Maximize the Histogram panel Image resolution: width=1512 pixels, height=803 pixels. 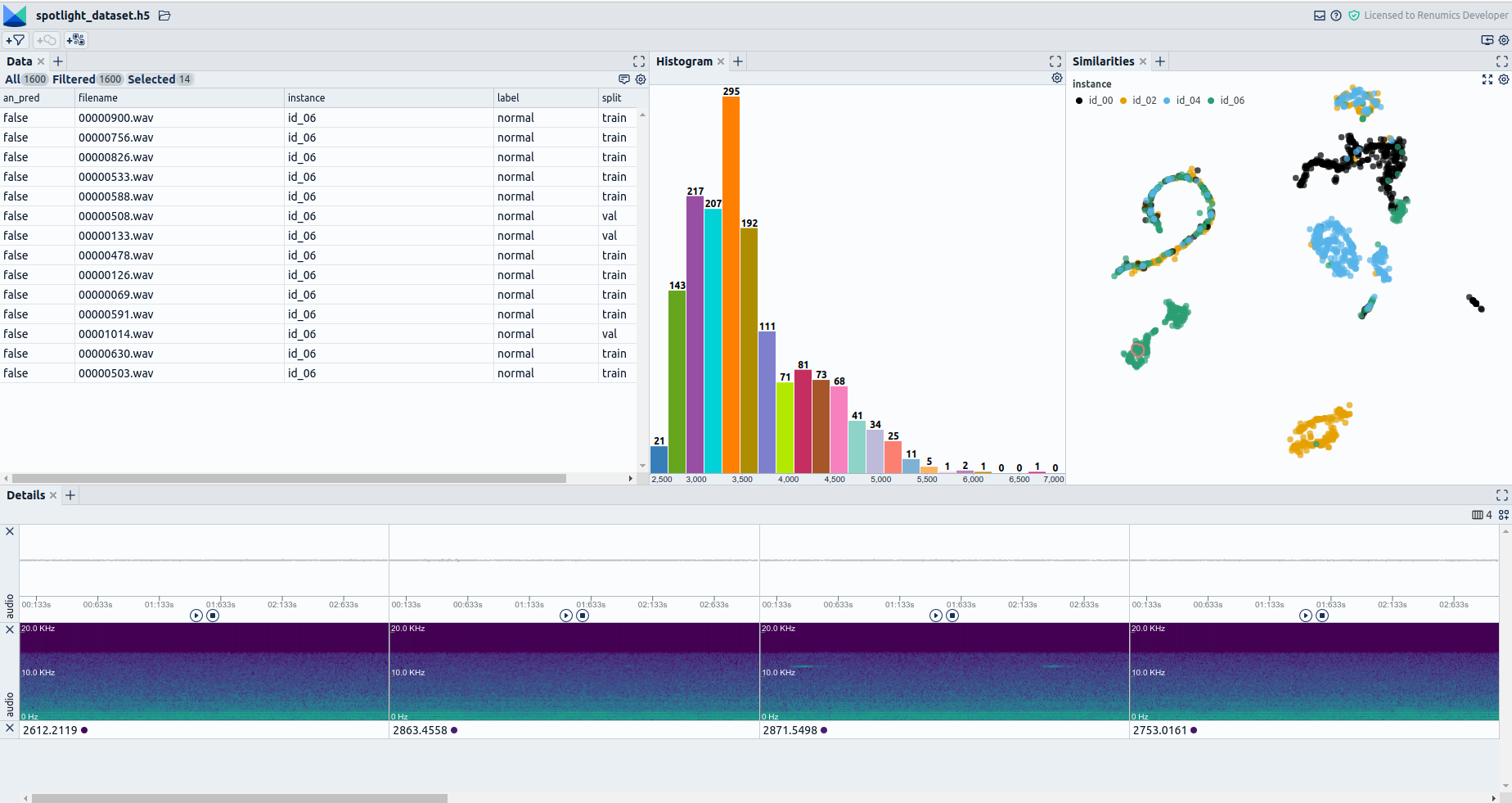[x=1055, y=61]
